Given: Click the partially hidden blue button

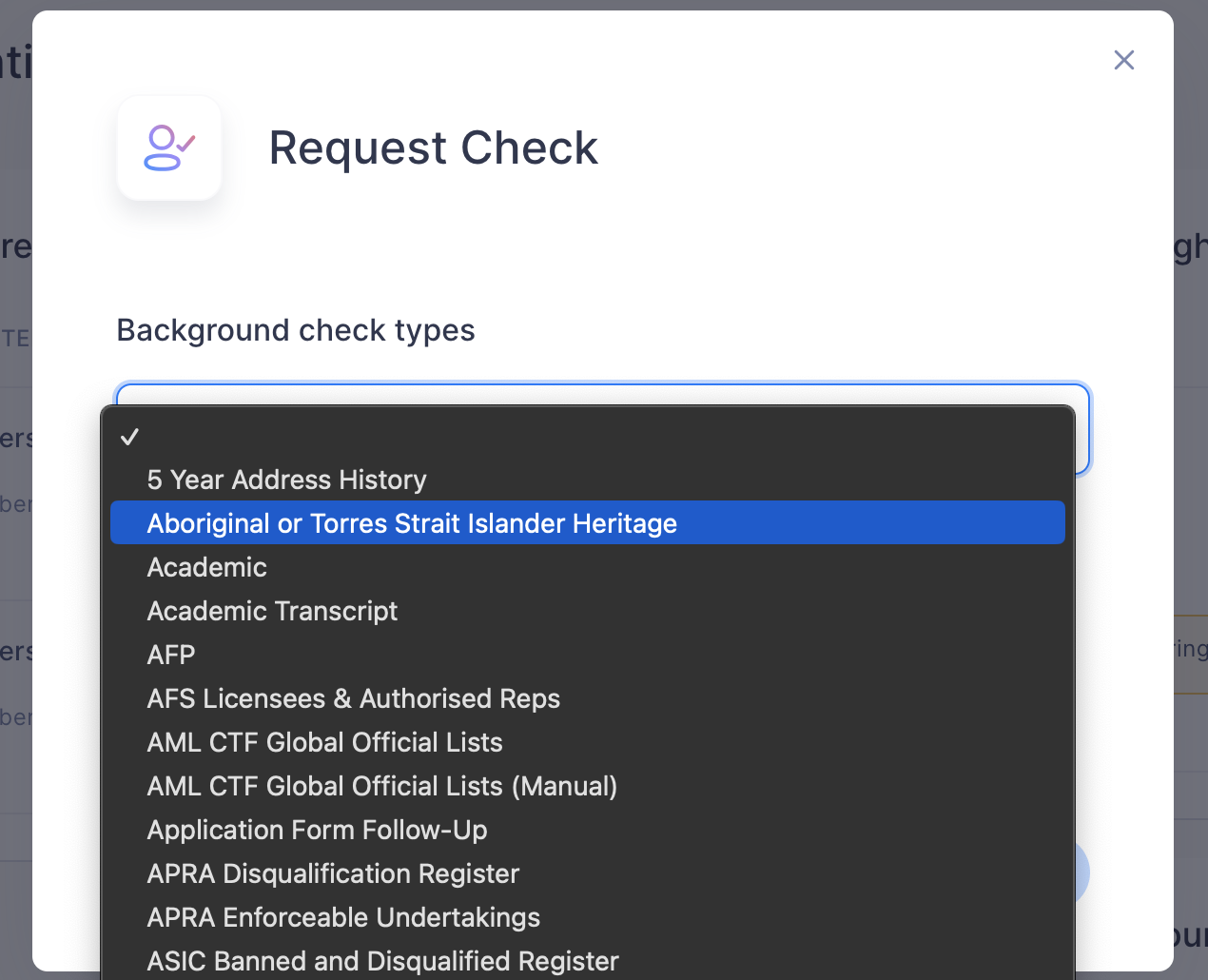Looking at the screenshot, I should click(x=1081, y=872).
